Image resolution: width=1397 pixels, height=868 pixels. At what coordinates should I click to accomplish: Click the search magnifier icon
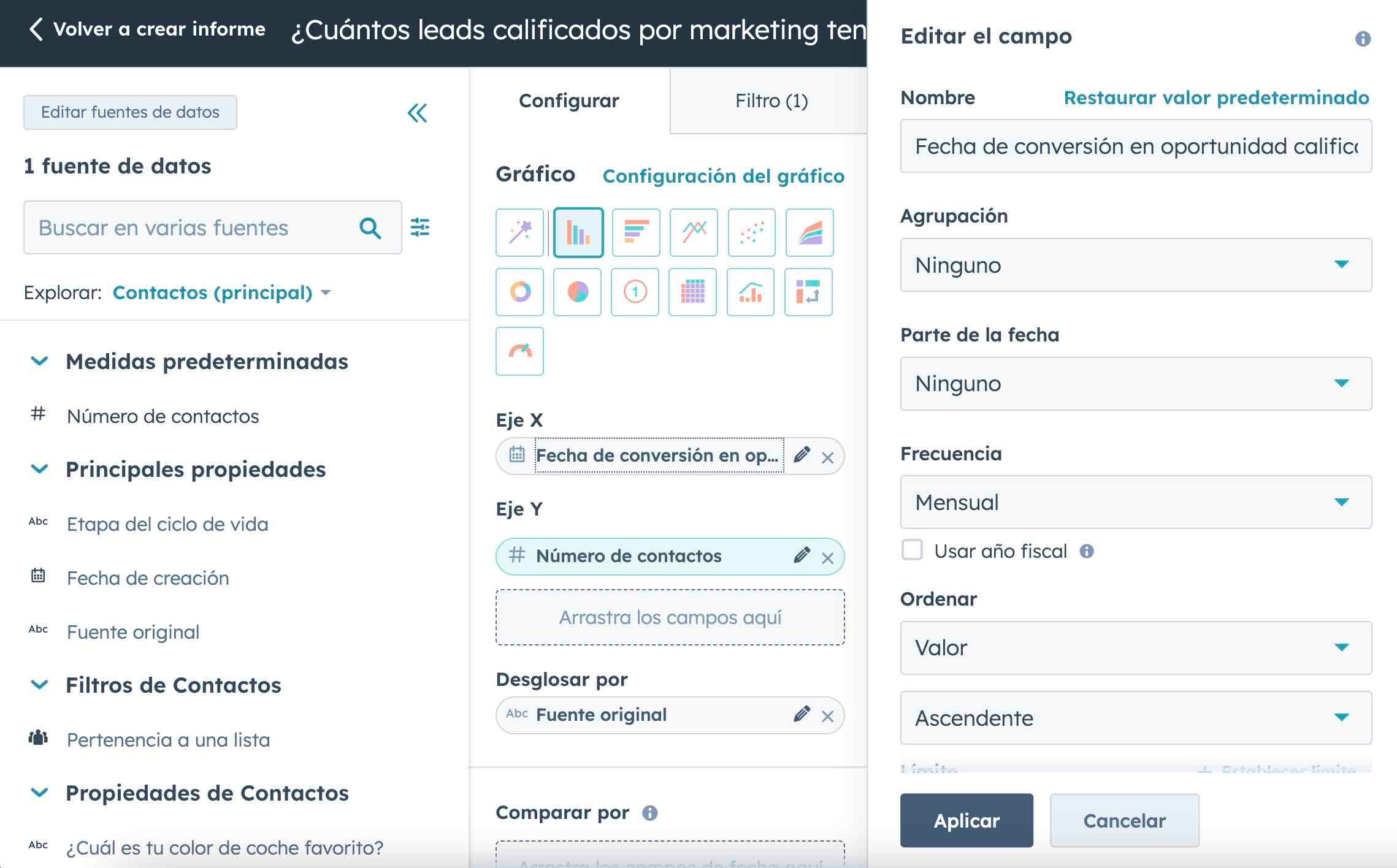[370, 228]
